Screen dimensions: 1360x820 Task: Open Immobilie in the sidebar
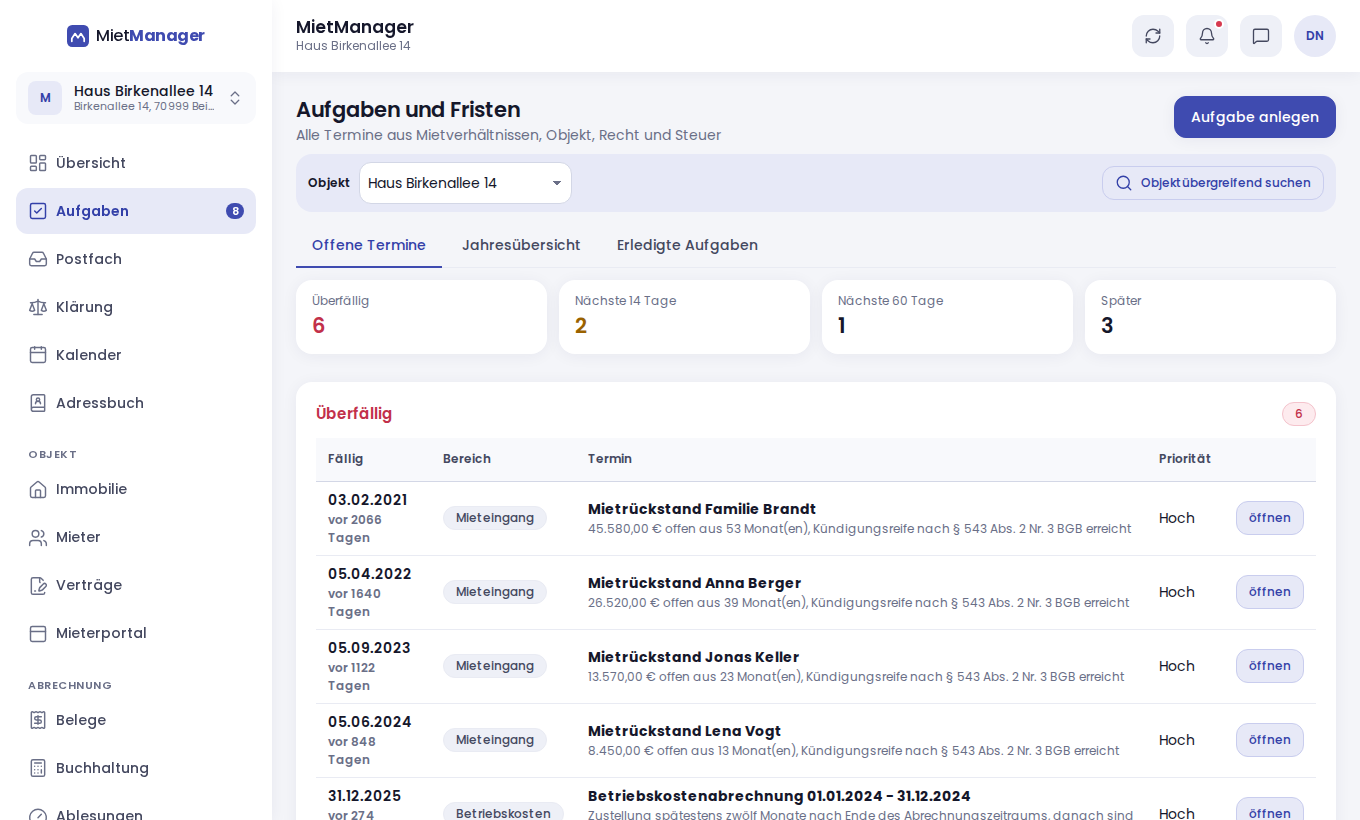coord(136,489)
